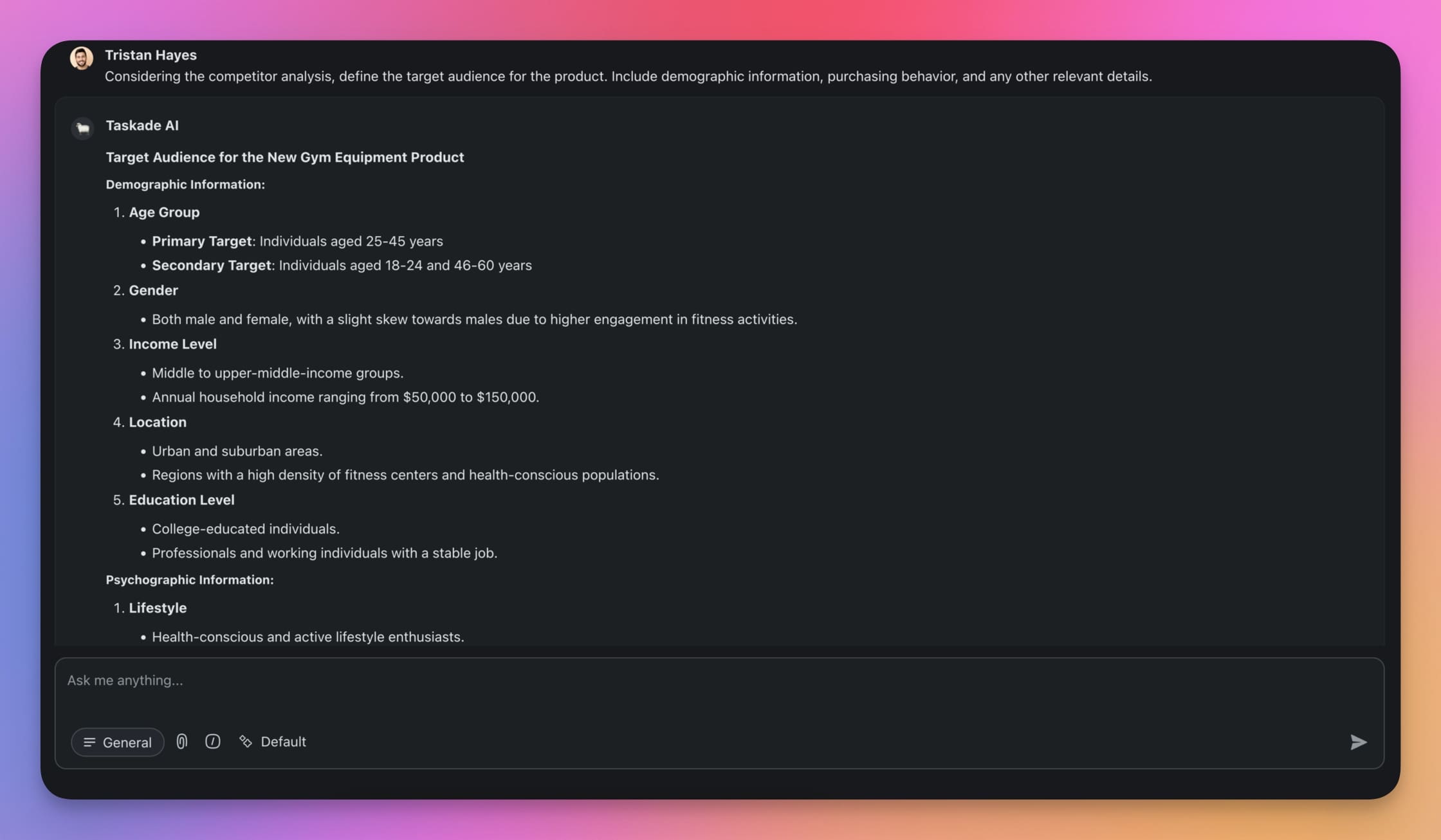Image resolution: width=1441 pixels, height=840 pixels.
Task: Click Tristan's competitor analysis prompt message
Action: coord(628,77)
